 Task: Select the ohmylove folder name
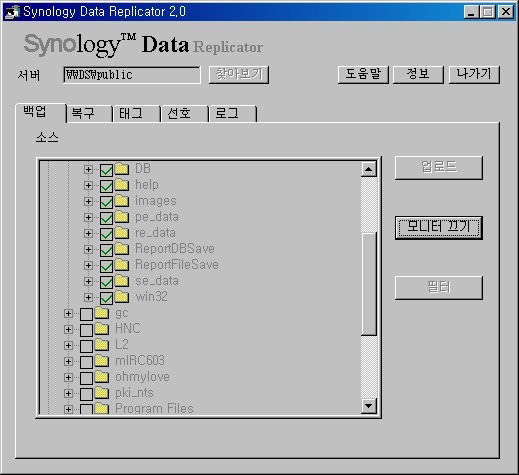[142, 377]
